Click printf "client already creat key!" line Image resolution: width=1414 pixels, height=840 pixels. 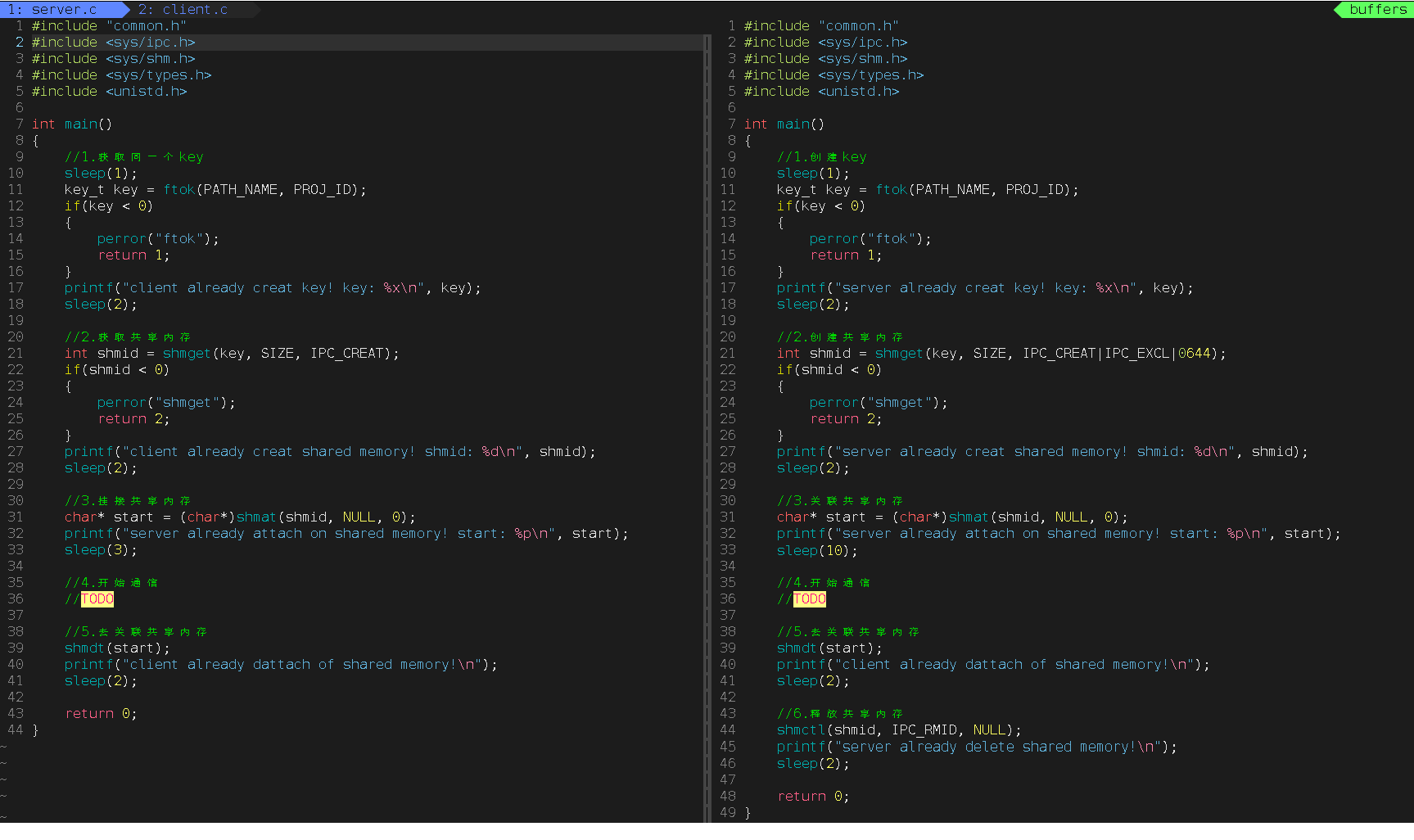click(273, 287)
